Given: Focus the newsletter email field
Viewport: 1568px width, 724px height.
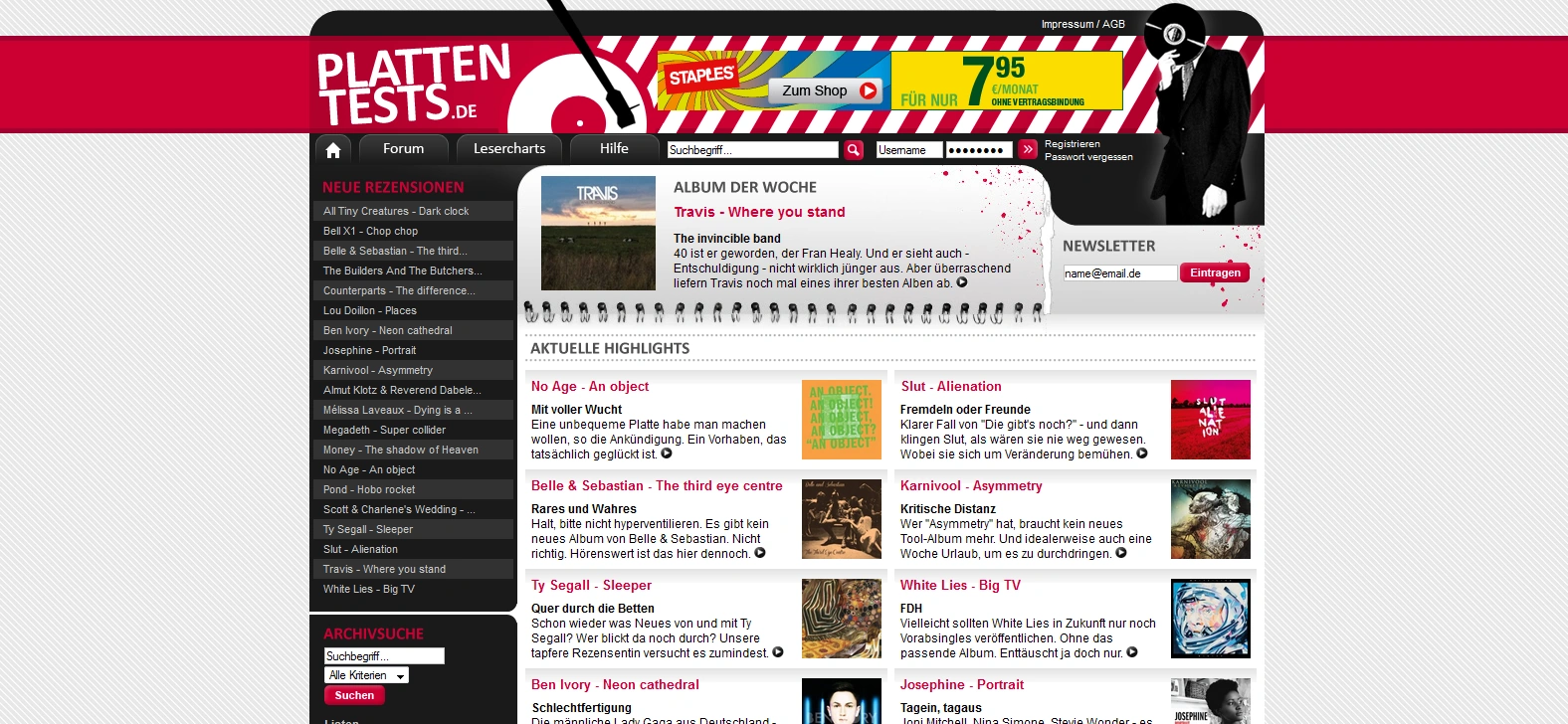Looking at the screenshot, I should tap(1120, 273).
